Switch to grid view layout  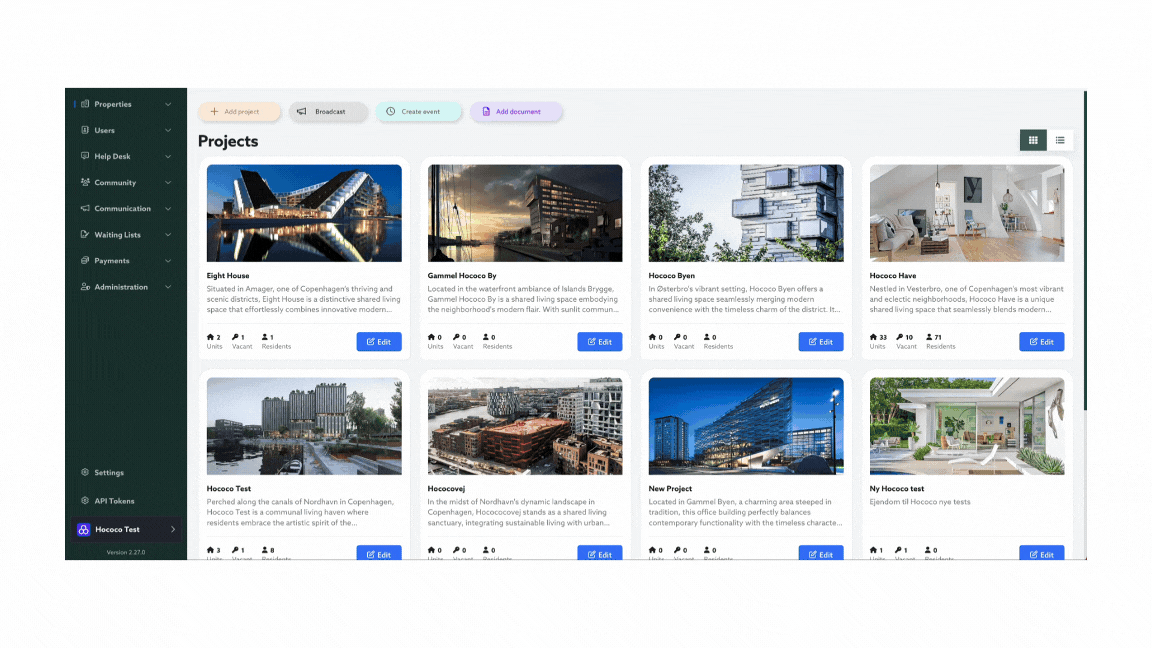(1033, 140)
